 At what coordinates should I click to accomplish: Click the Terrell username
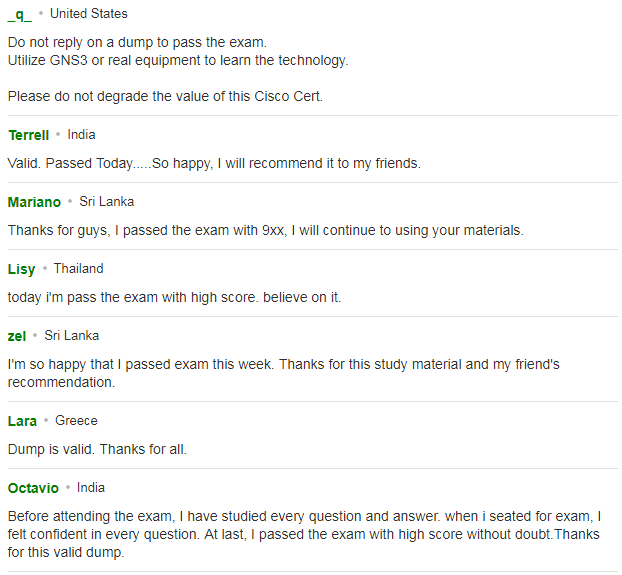pyautogui.click(x=29, y=135)
